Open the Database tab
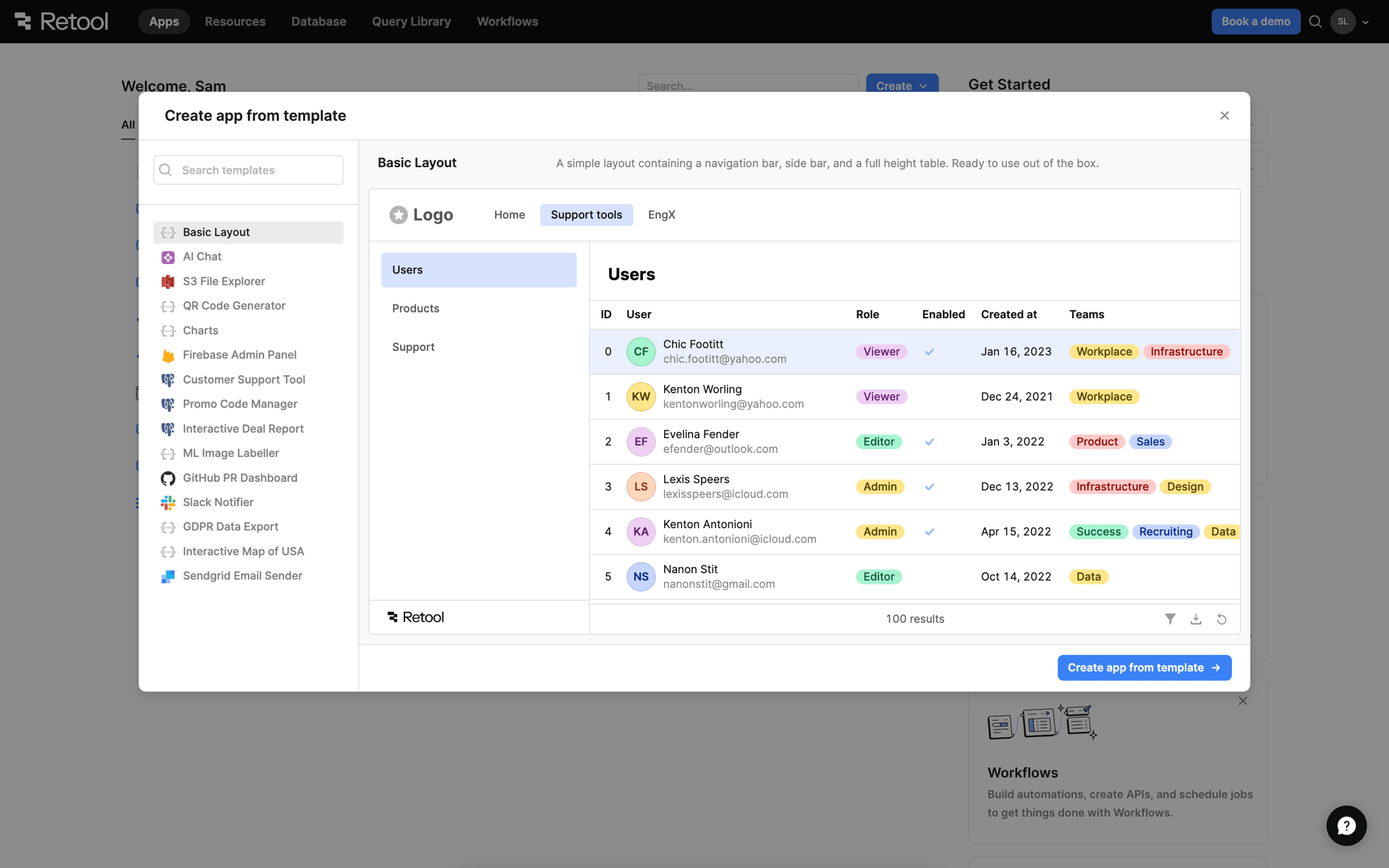Viewport: 1389px width, 868px height. [319, 22]
